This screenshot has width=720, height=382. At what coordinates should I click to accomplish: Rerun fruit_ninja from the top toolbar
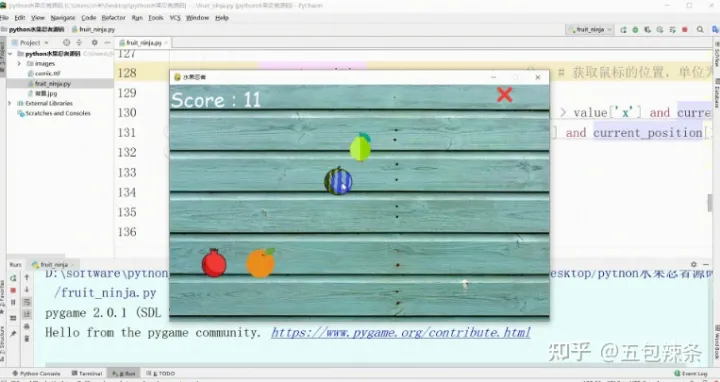point(623,29)
